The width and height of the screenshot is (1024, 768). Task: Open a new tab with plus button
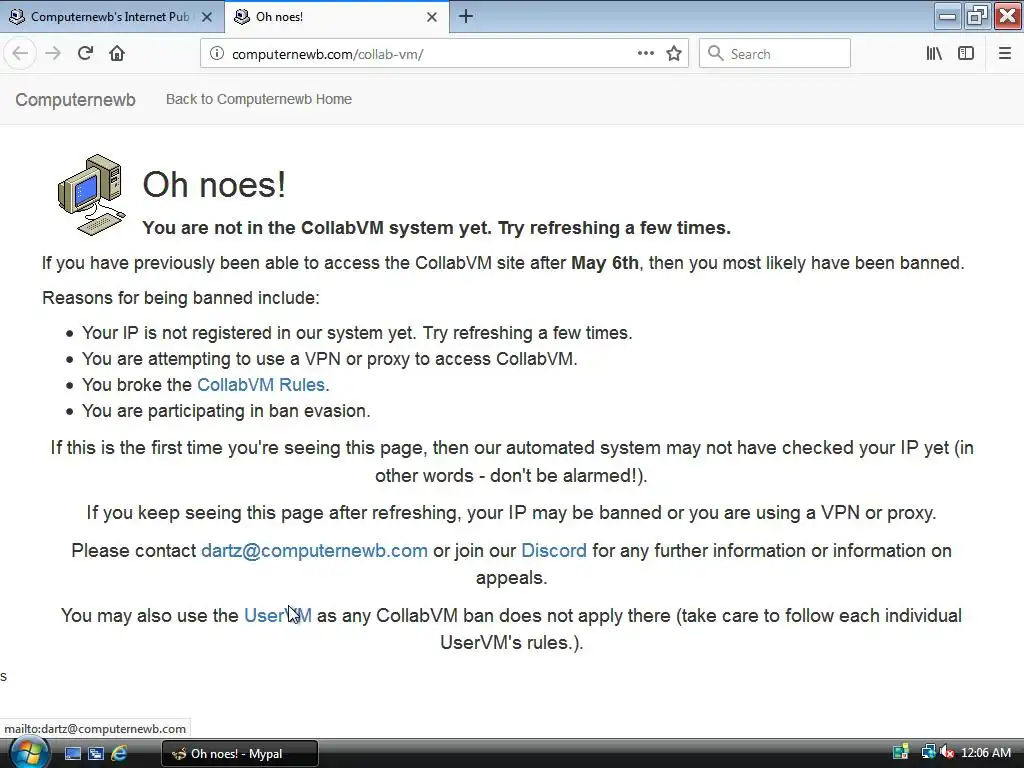click(466, 16)
